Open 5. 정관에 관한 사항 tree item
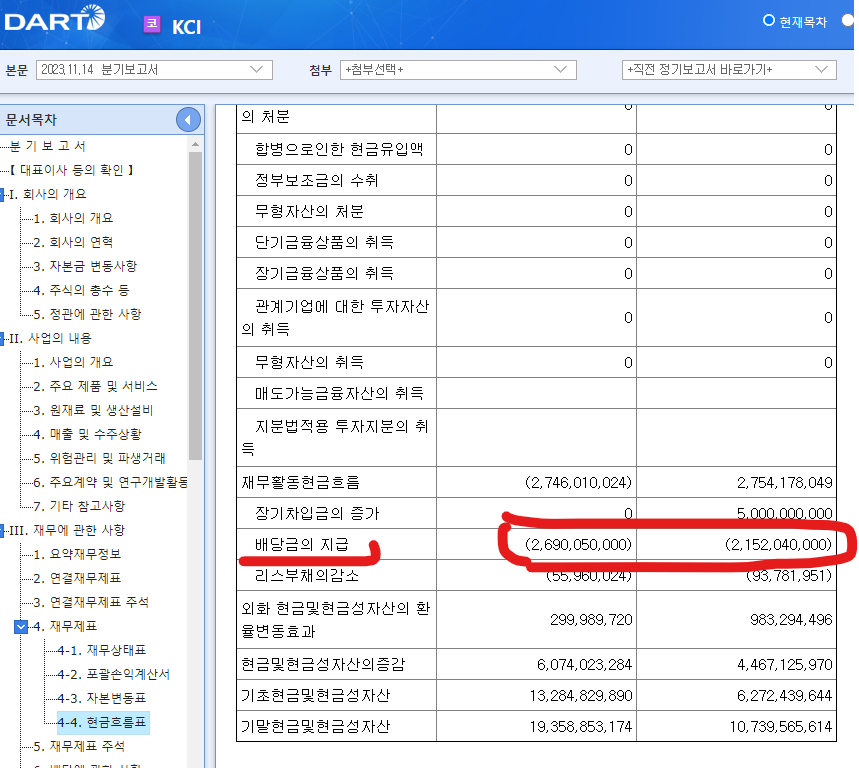The width and height of the screenshot is (859, 768). click(x=87, y=314)
